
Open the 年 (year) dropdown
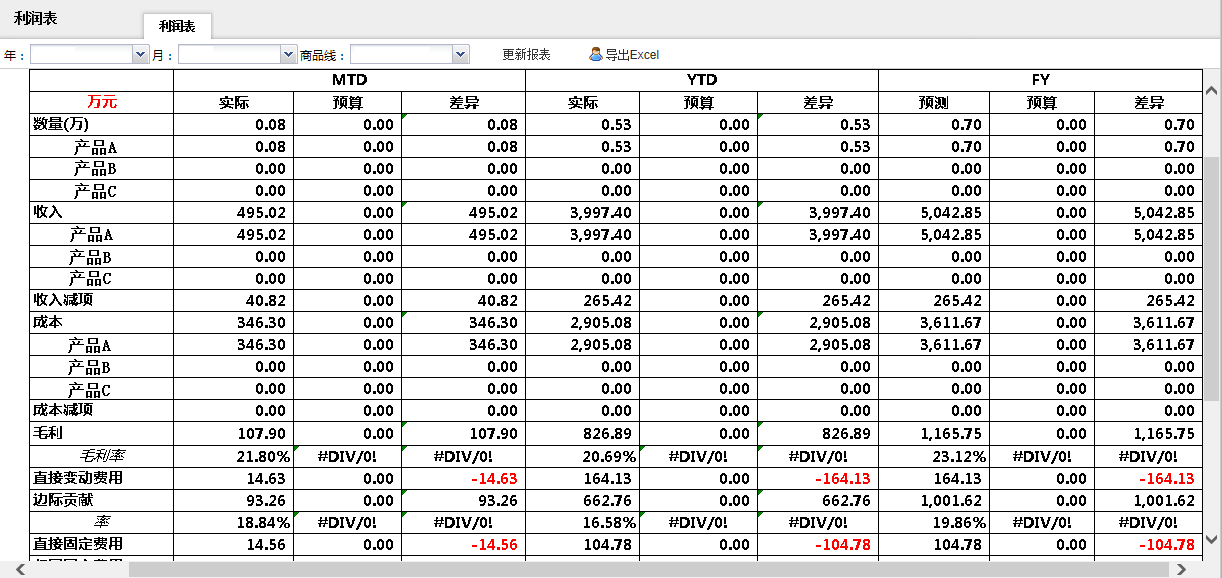coord(140,55)
